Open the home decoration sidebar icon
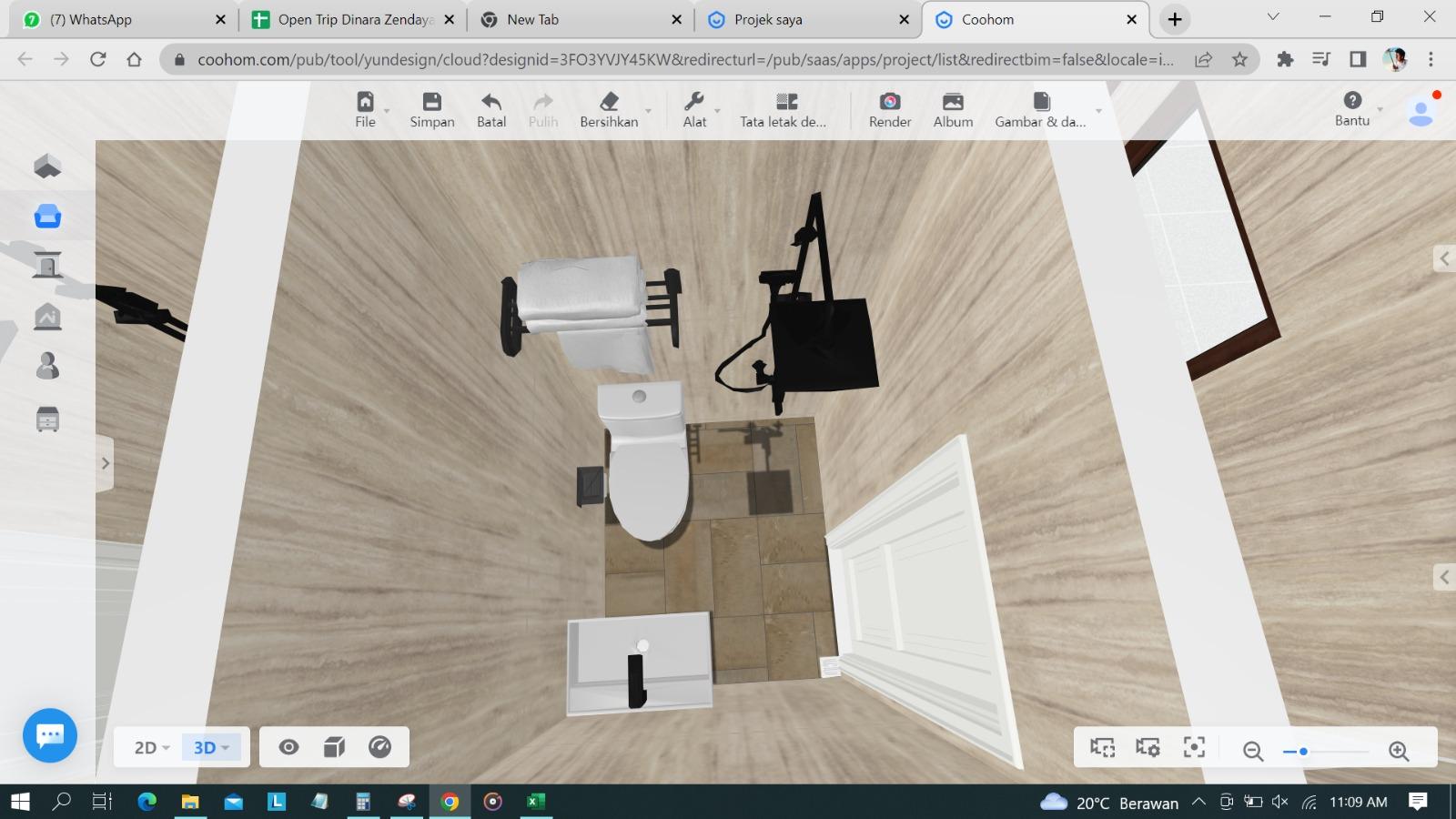 click(x=47, y=316)
